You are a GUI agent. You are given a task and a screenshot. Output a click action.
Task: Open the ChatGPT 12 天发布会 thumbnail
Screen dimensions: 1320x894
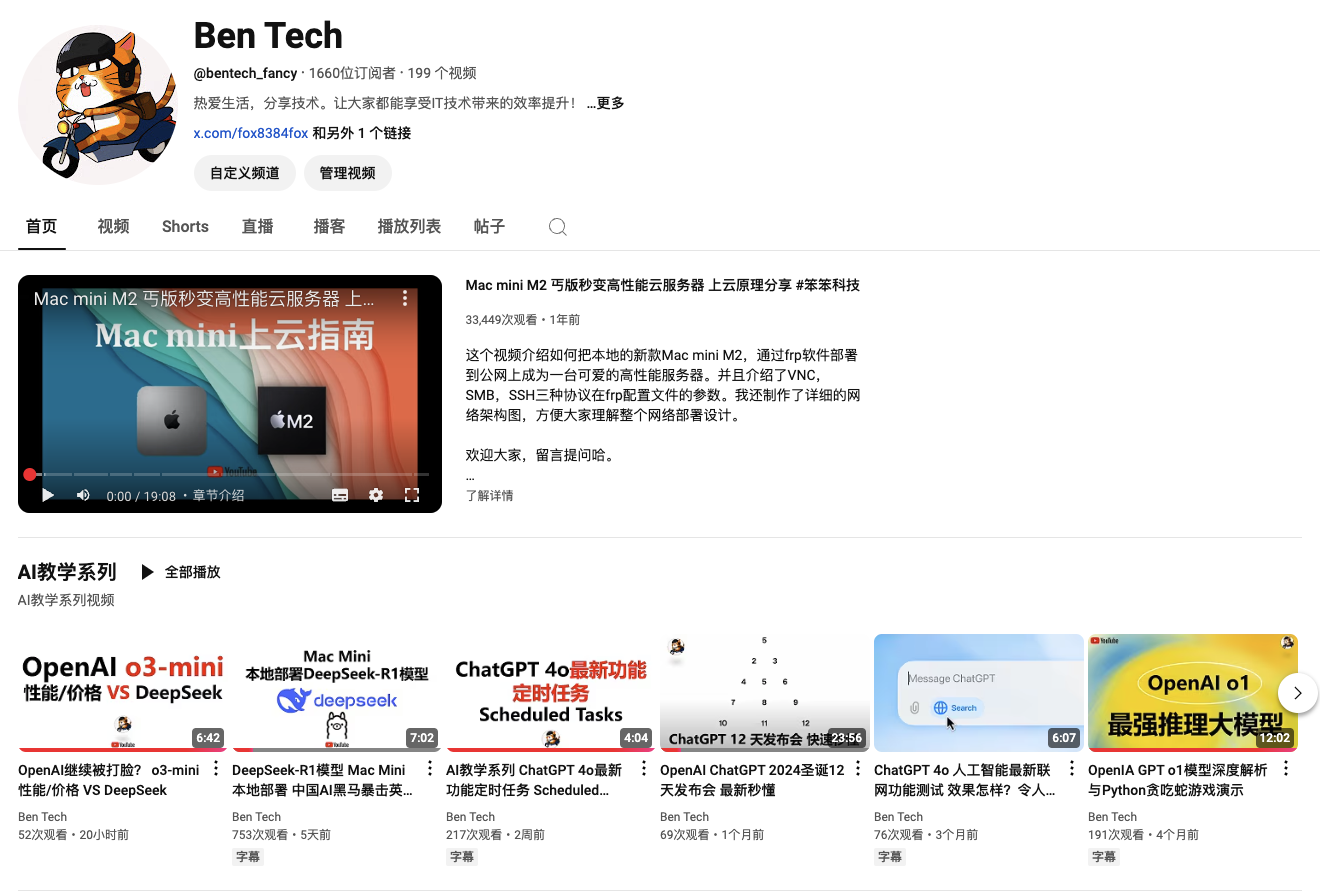tap(765, 692)
